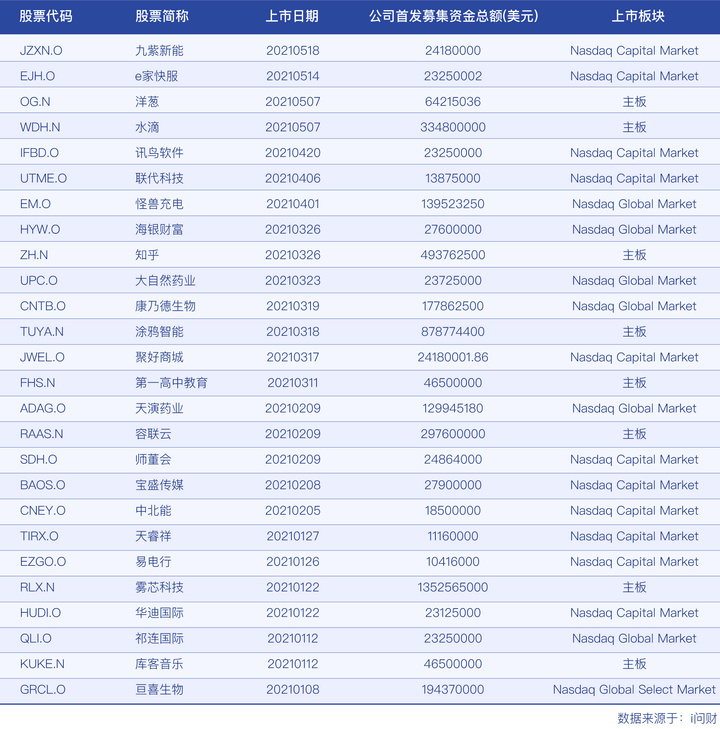Image resolution: width=720 pixels, height=729 pixels.
Task: Click the 股票代码 column header
Action: coord(46,16)
